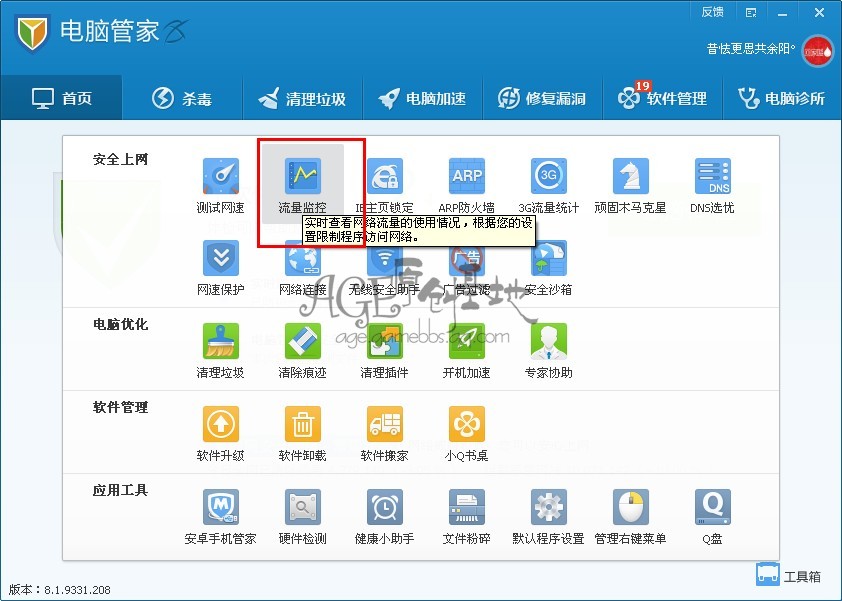Viewport: 842px width, 601px height.
Task: Launch 流量监控 traffic monitor
Action: (x=303, y=186)
